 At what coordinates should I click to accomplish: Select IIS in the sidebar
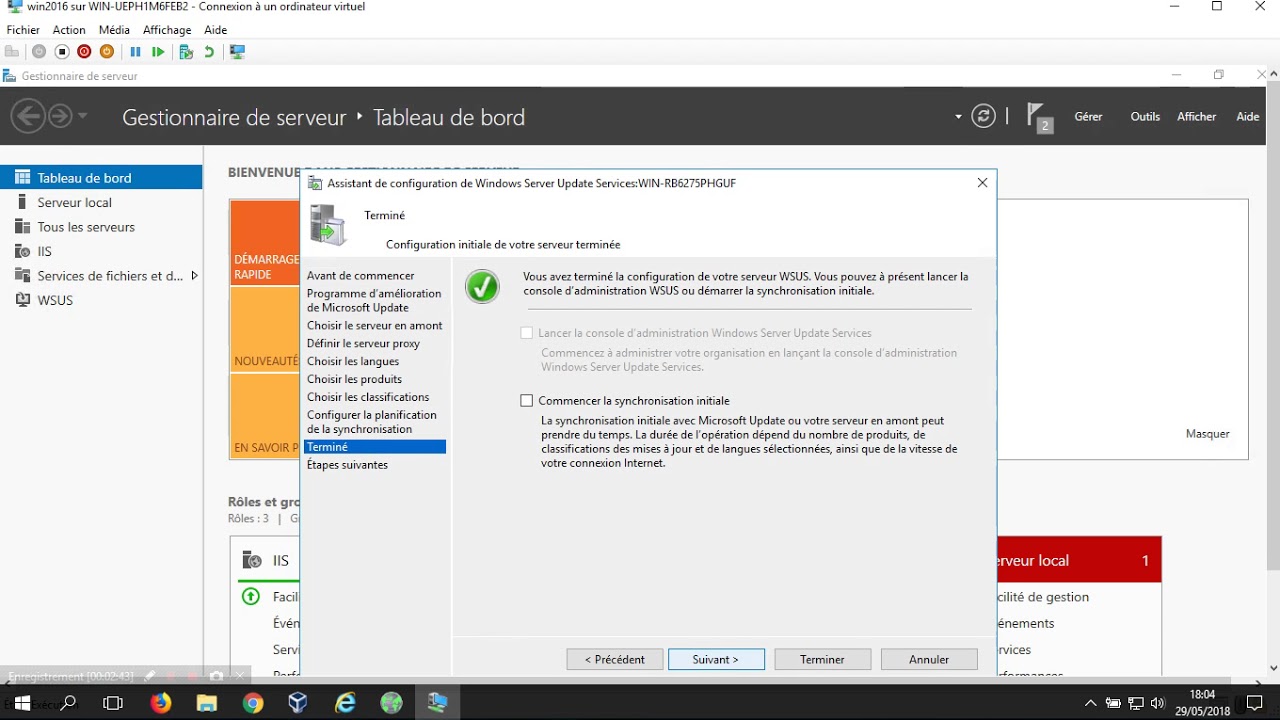101,251
